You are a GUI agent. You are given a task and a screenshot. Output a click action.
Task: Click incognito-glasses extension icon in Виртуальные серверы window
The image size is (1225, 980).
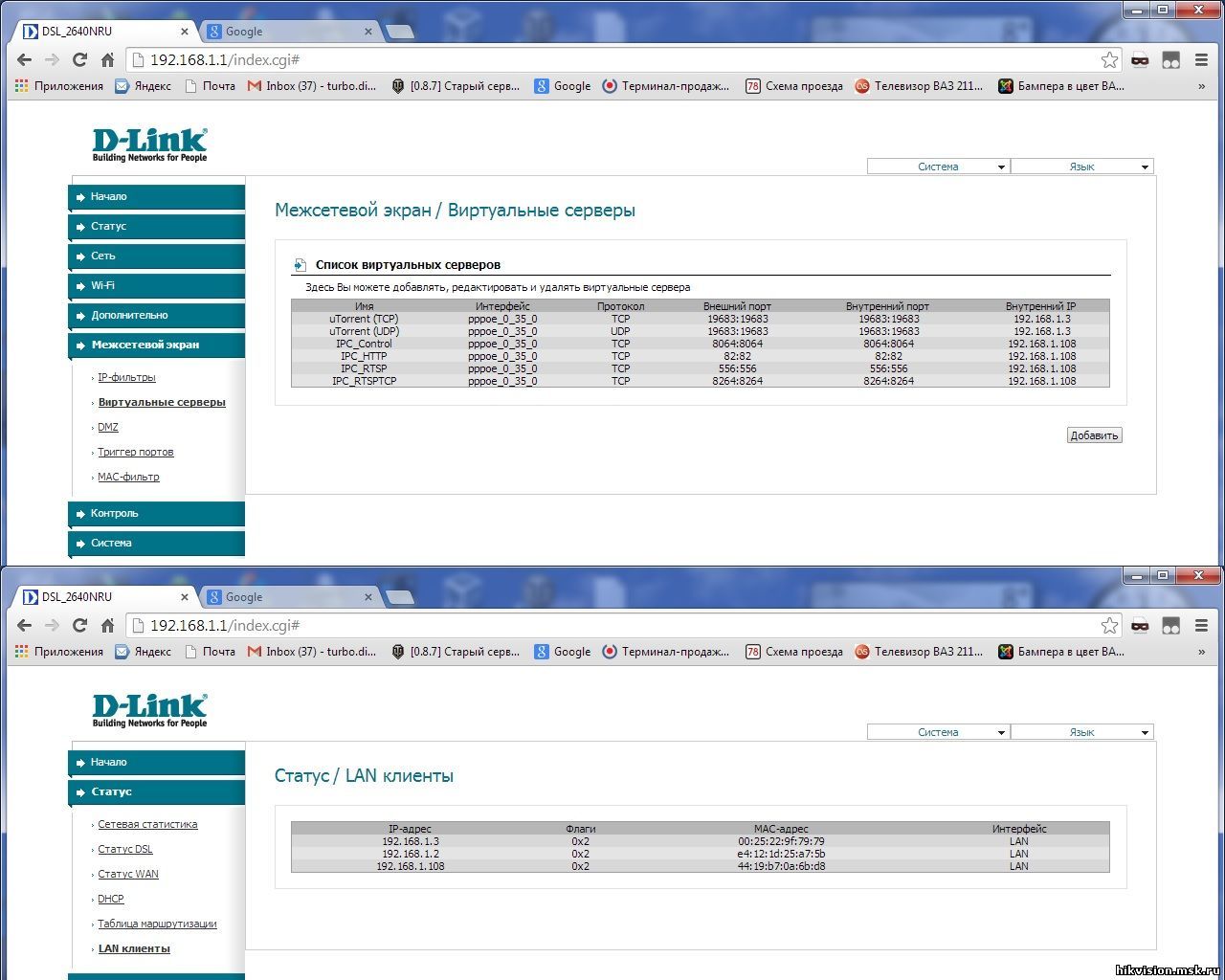click(1140, 60)
